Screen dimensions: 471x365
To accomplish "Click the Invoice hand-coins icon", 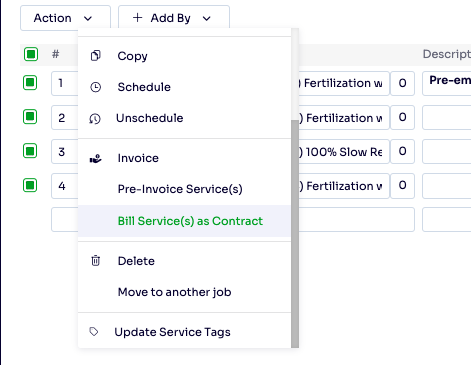I will tap(96, 158).
